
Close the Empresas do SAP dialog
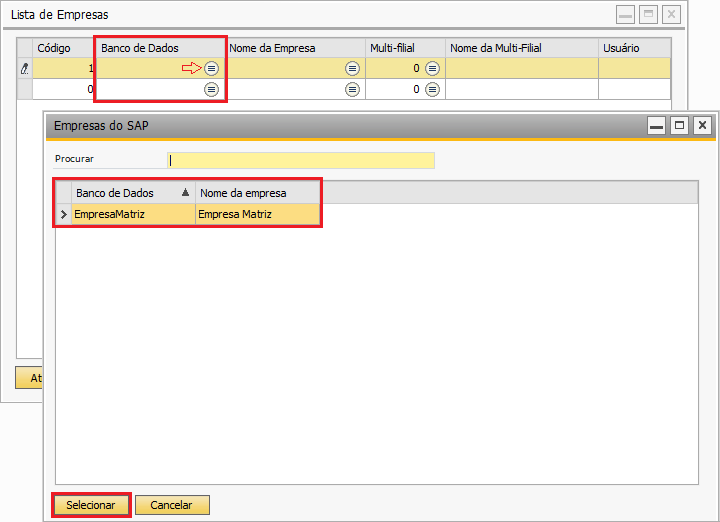[x=703, y=125]
